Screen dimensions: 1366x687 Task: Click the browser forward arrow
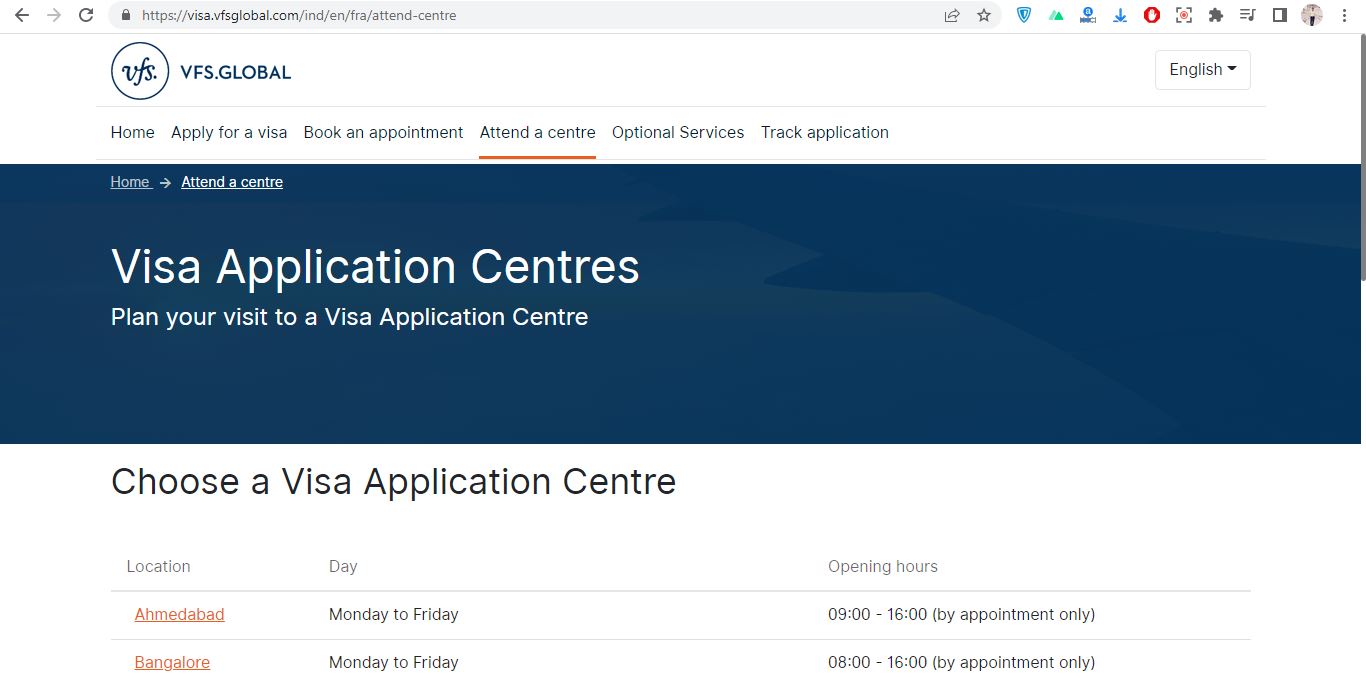[x=54, y=15]
